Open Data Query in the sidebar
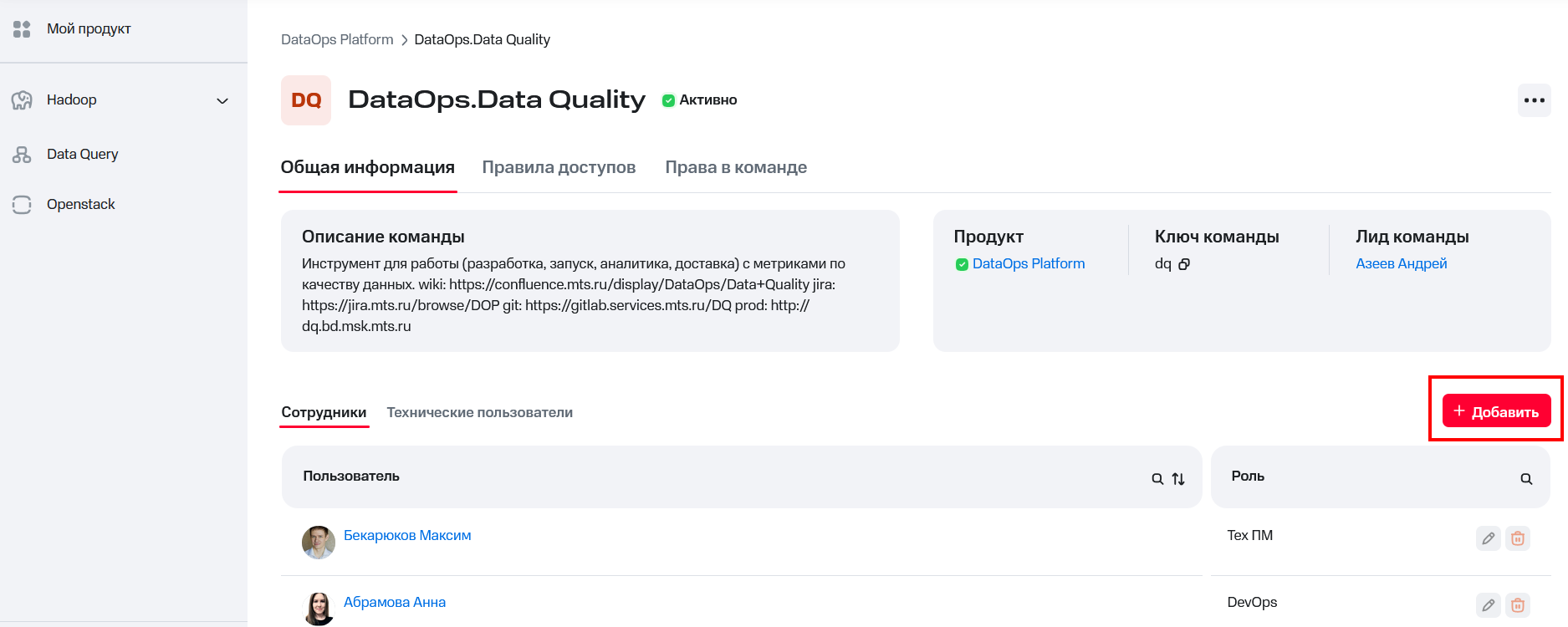 point(82,155)
